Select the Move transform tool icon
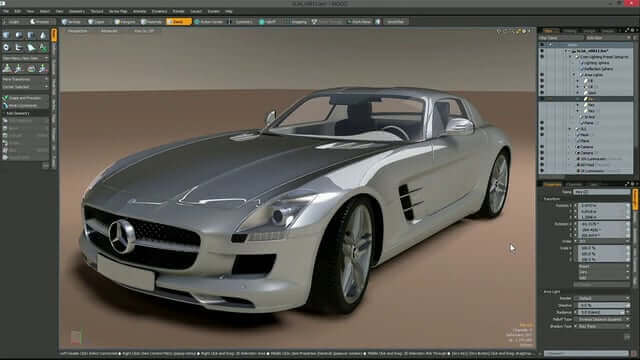Image resolution: width=640 pixels, height=360 pixels. point(7,68)
